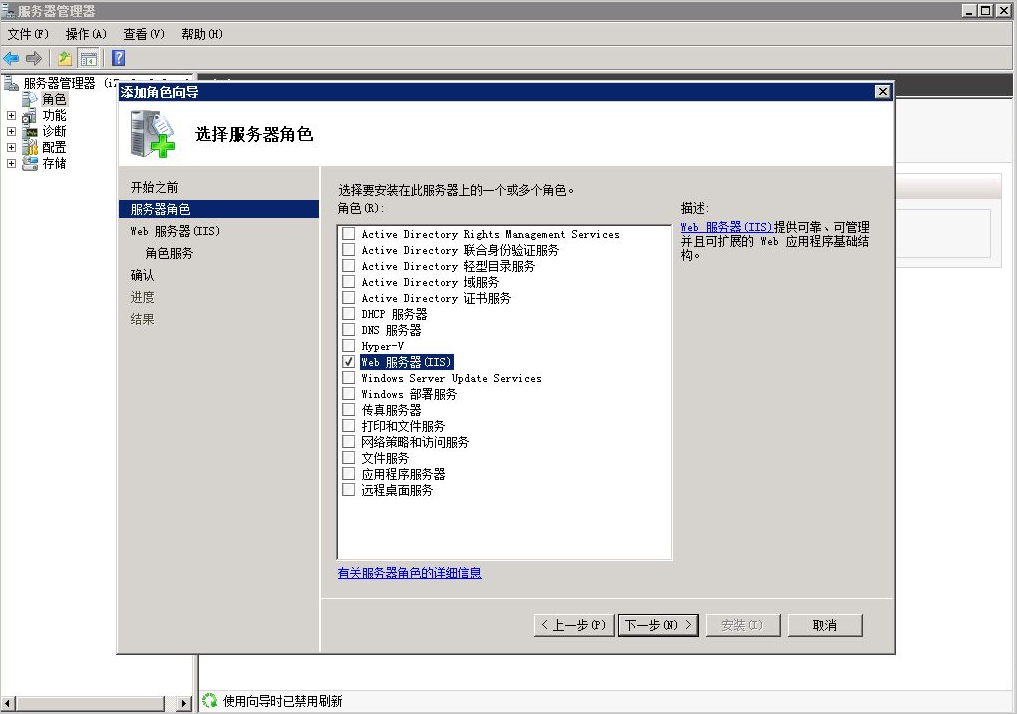
Task: Uncheck Web 服务器(IIS) role
Action: (349, 362)
